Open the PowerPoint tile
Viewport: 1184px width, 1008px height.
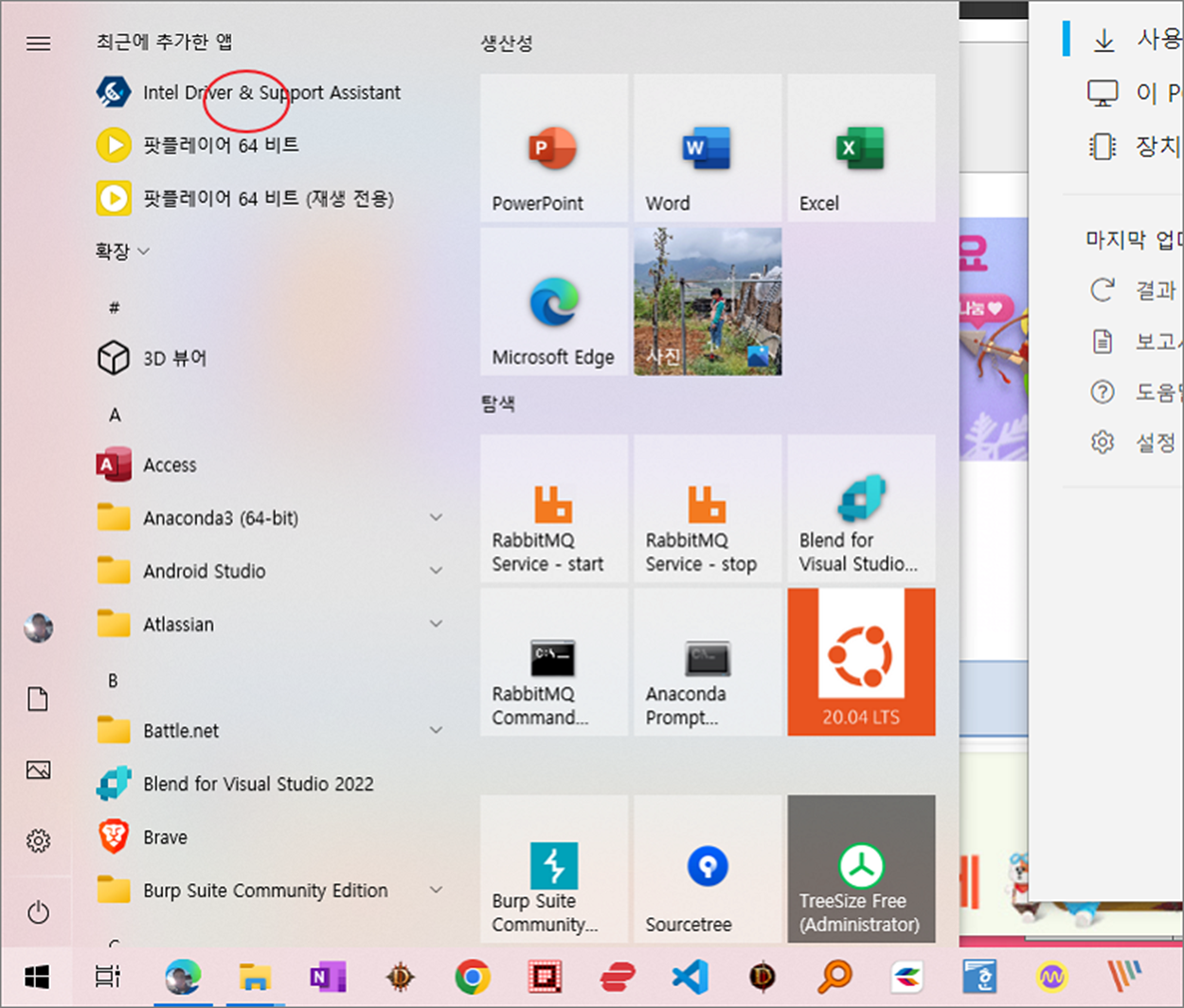(554, 148)
